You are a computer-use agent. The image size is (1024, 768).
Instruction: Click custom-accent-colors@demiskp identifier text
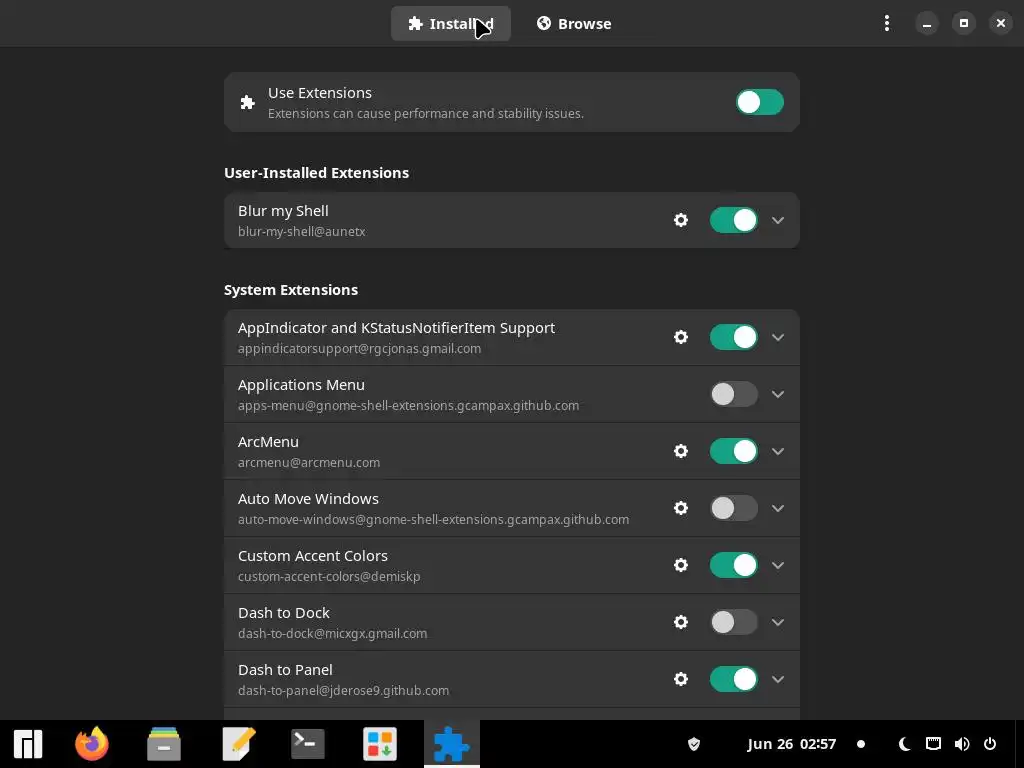[x=329, y=577]
